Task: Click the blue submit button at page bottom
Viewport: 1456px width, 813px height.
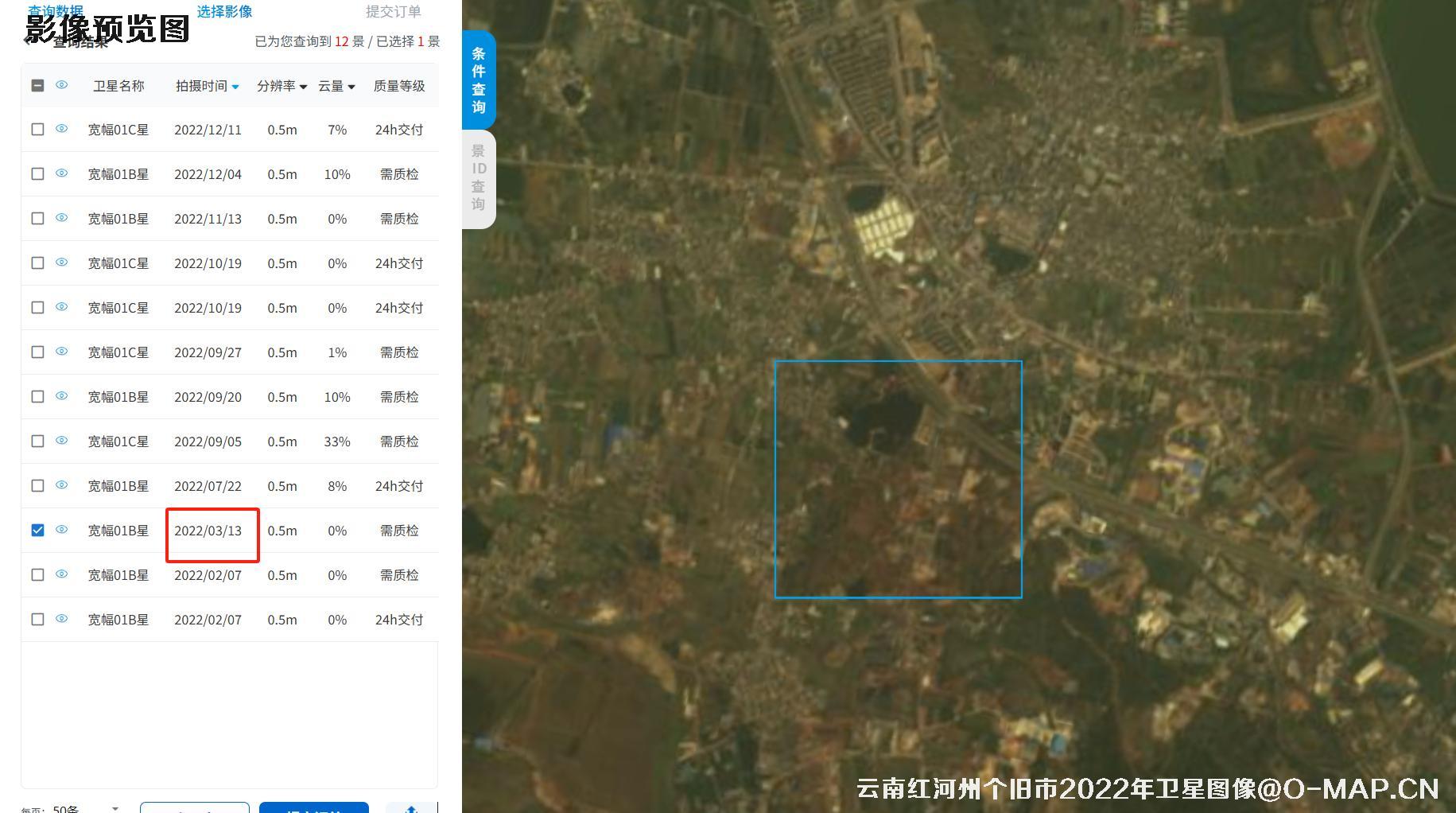Action: [313, 809]
